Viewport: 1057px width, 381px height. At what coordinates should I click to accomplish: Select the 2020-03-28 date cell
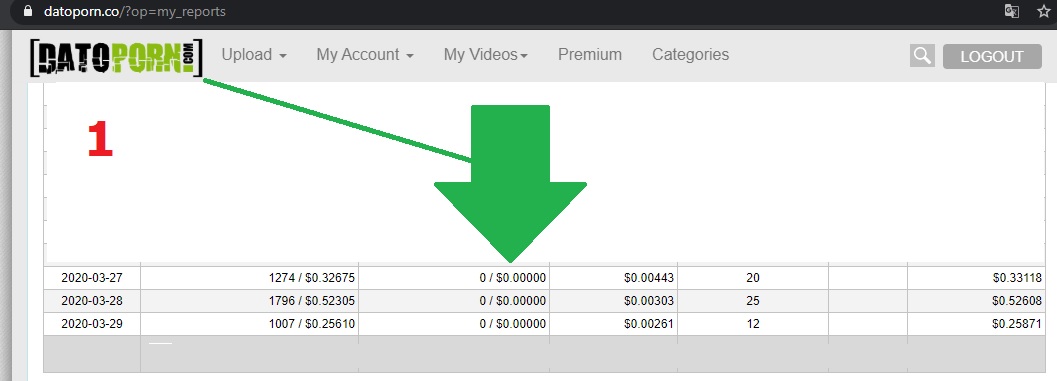[x=92, y=301]
